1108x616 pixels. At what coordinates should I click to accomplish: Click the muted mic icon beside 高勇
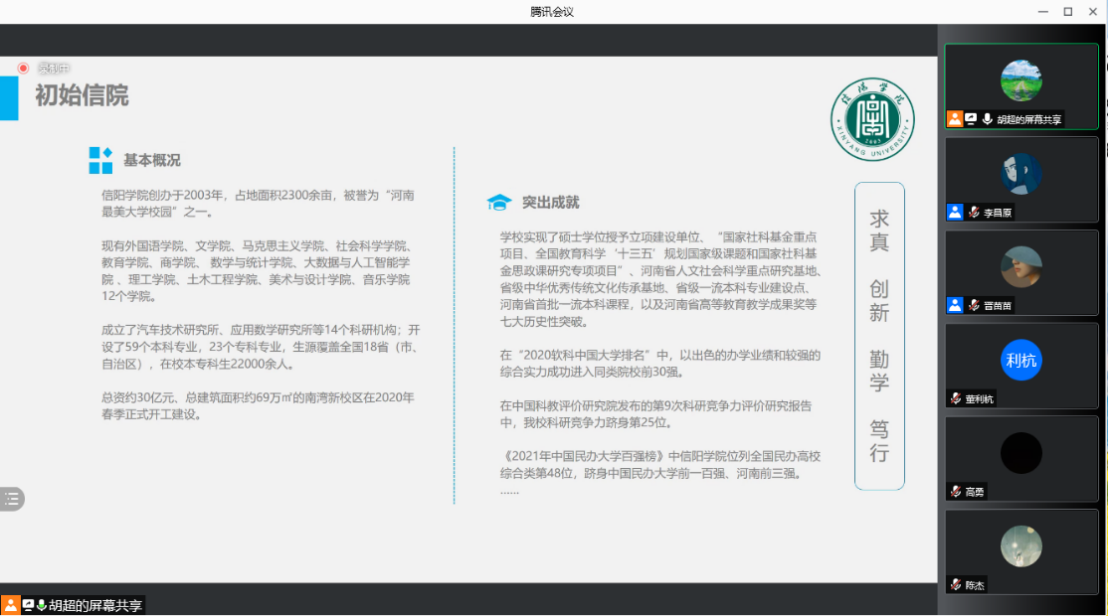956,492
